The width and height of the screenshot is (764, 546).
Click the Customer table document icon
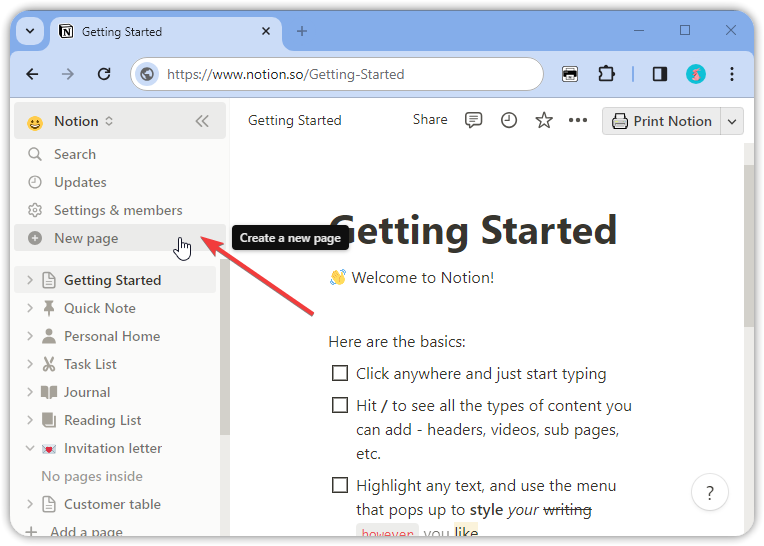pos(49,504)
